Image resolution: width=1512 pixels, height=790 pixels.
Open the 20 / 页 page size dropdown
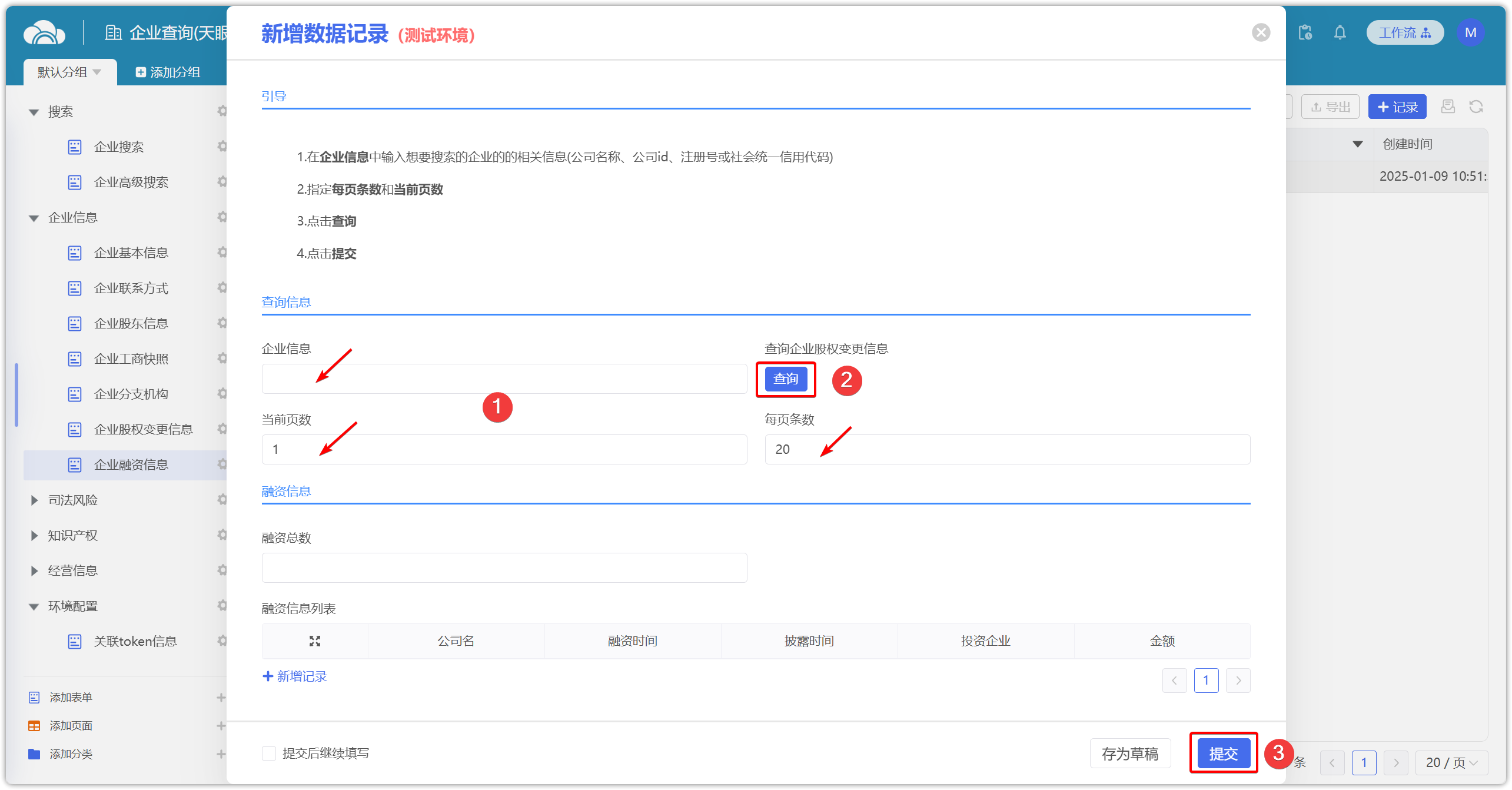1451,763
